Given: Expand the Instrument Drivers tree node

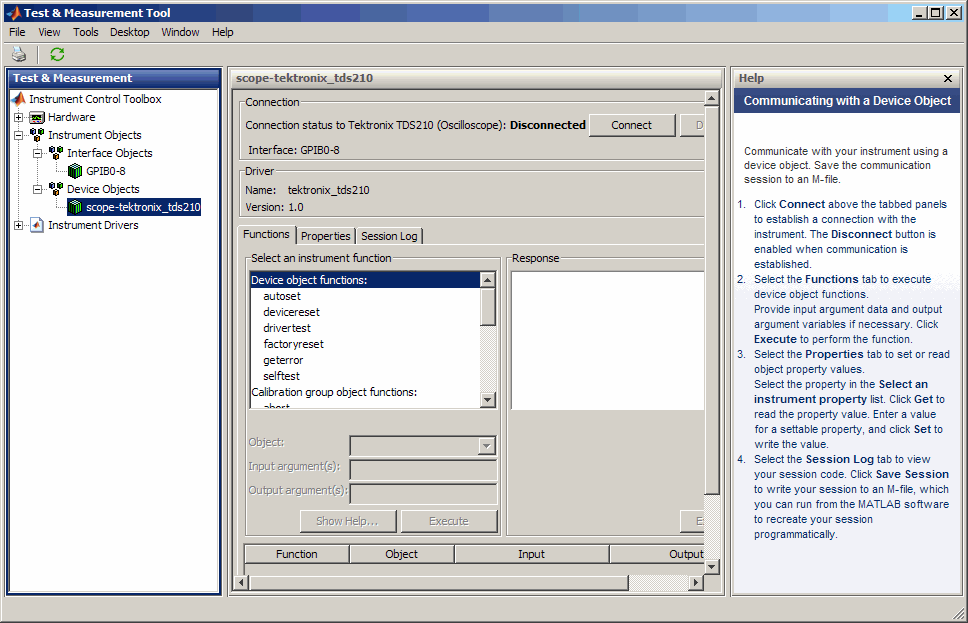Looking at the screenshot, I should [18, 225].
